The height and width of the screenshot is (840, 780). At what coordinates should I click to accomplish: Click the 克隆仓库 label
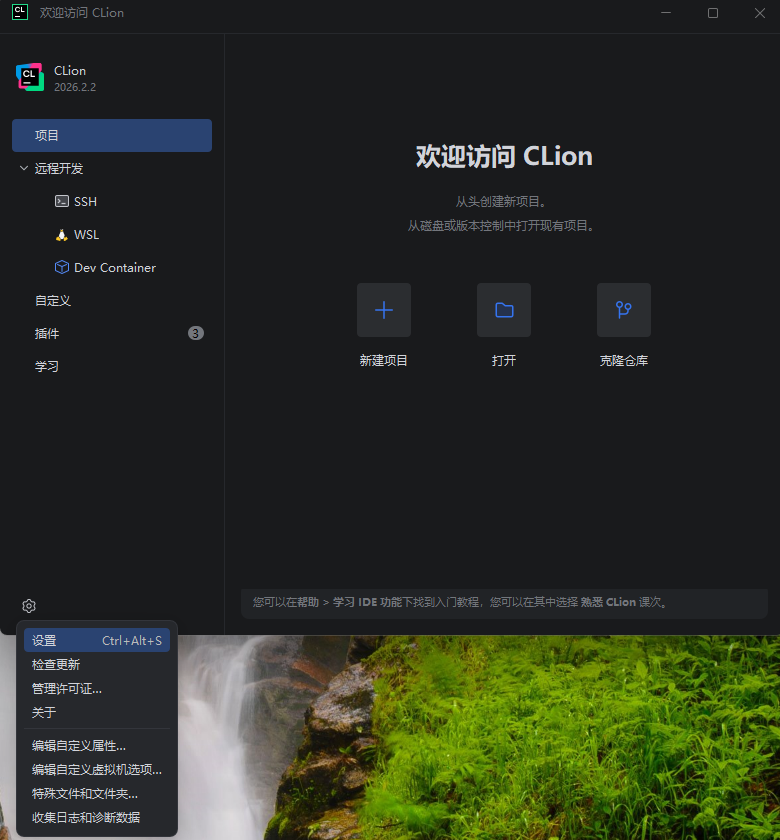point(624,361)
